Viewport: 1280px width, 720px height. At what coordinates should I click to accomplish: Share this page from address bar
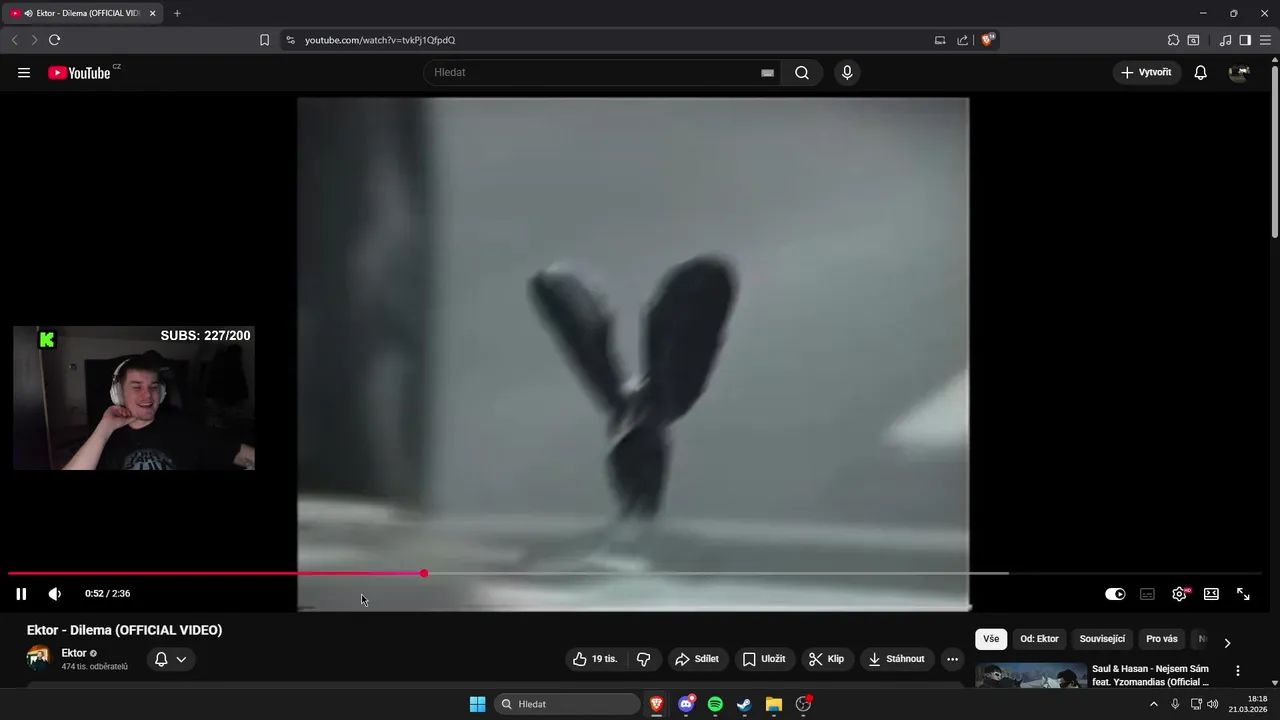pyautogui.click(x=962, y=40)
